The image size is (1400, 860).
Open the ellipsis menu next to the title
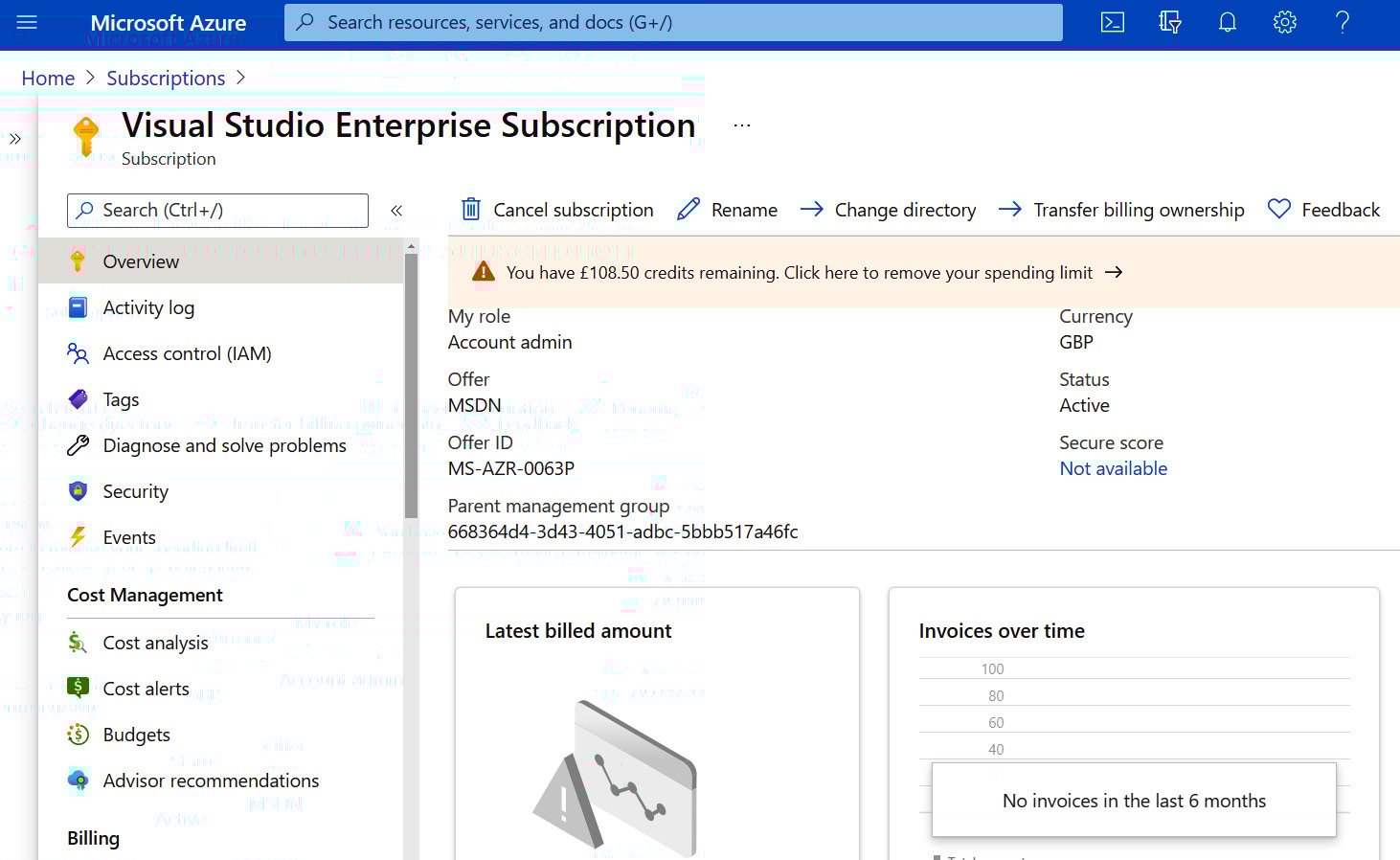pyautogui.click(x=742, y=125)
